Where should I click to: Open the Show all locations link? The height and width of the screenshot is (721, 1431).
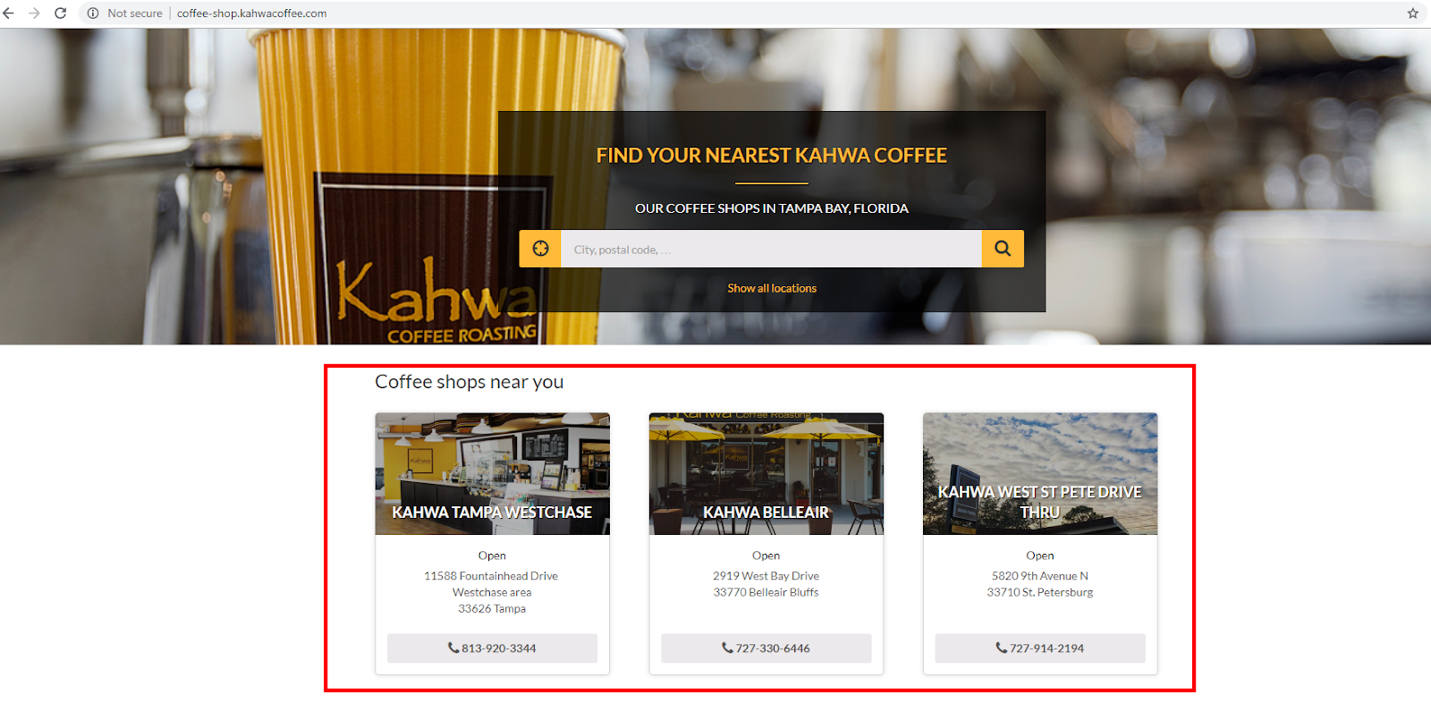coord(771,288)
